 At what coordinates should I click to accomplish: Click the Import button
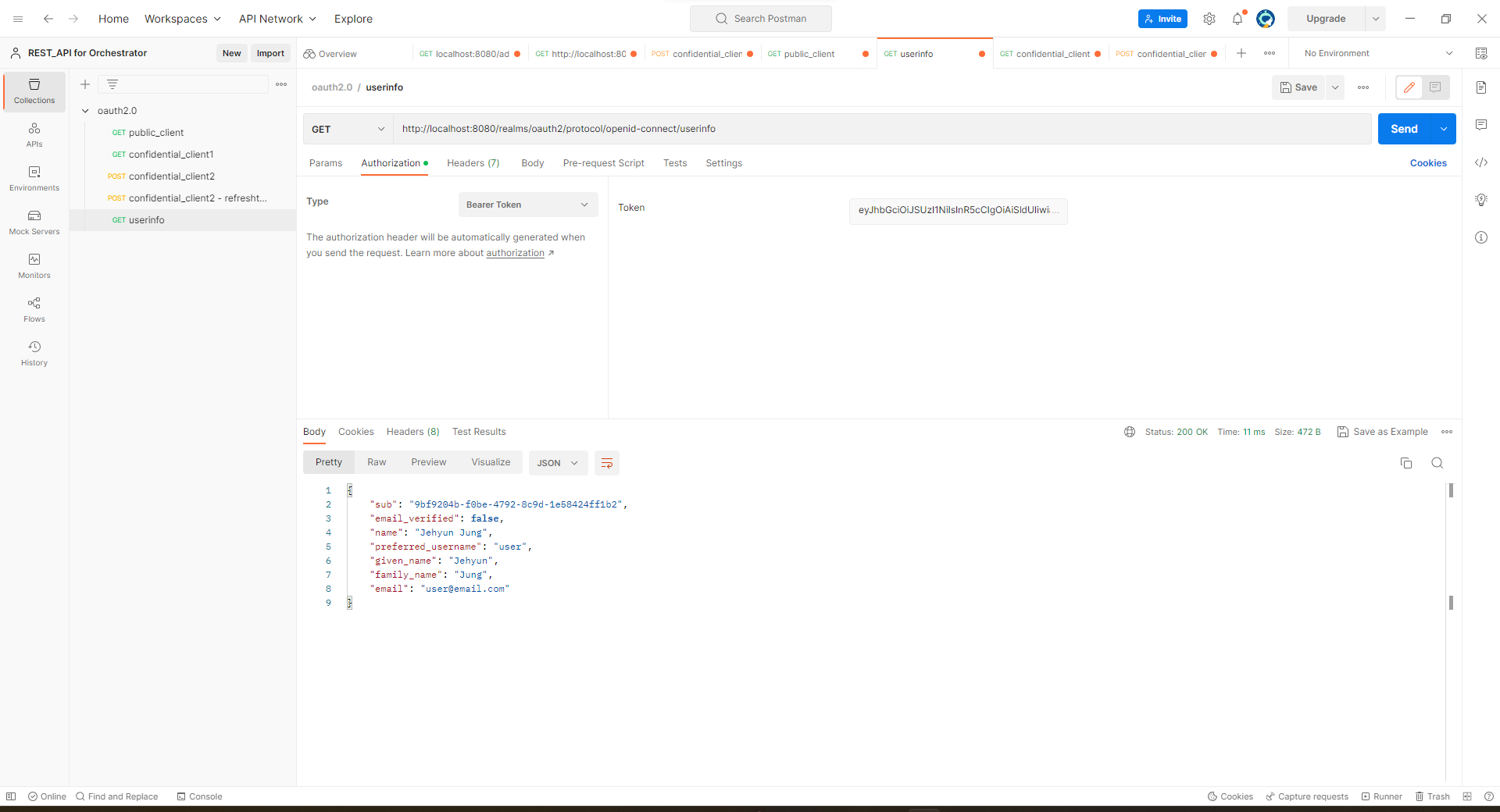[x=270, y=53]
